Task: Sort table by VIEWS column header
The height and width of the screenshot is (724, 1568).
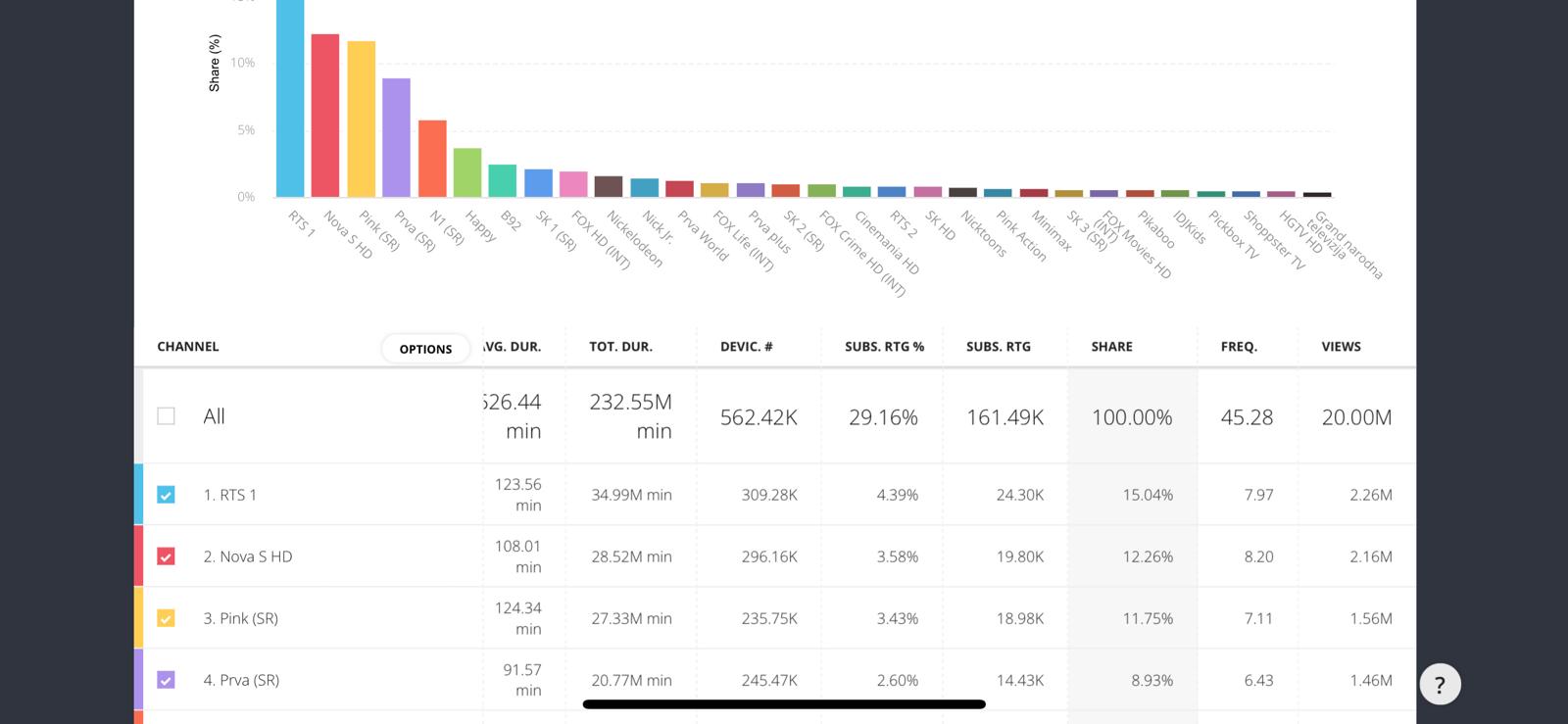Action: 1341,347
